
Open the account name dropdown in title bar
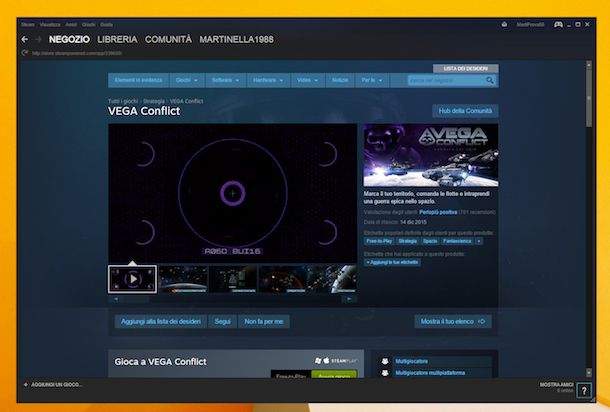point(530,25)
